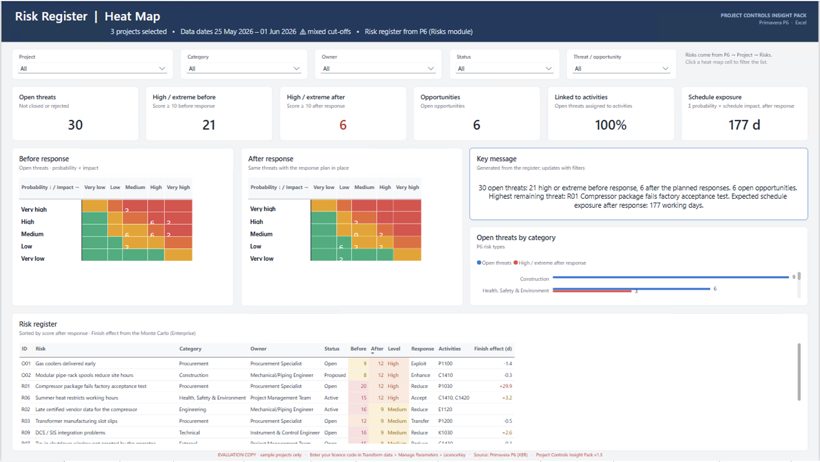This screenshot has width=820, height=462.
Task: Select risk R03 Transformer manufacturing slot slips
Action: click(267, 421)
